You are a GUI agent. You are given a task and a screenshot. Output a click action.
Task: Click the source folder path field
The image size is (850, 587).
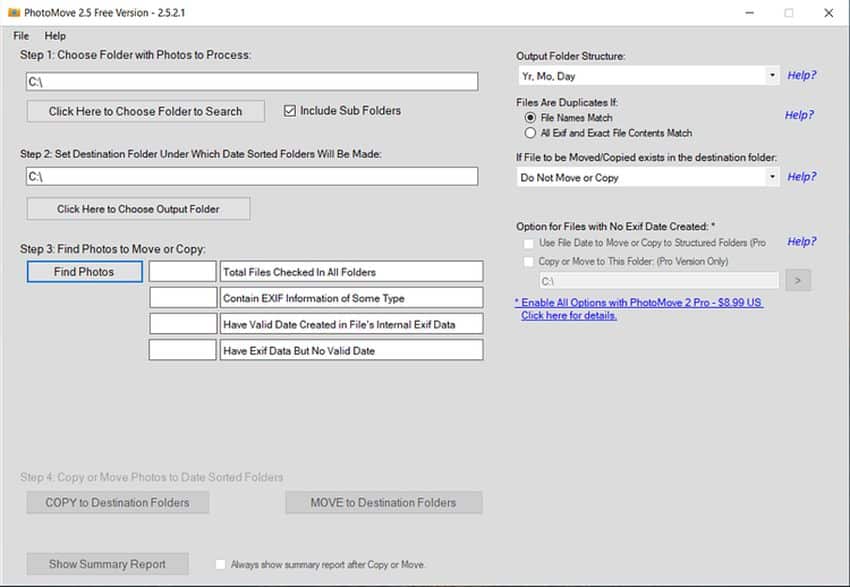pyautogui.click(x=252, y=82)
